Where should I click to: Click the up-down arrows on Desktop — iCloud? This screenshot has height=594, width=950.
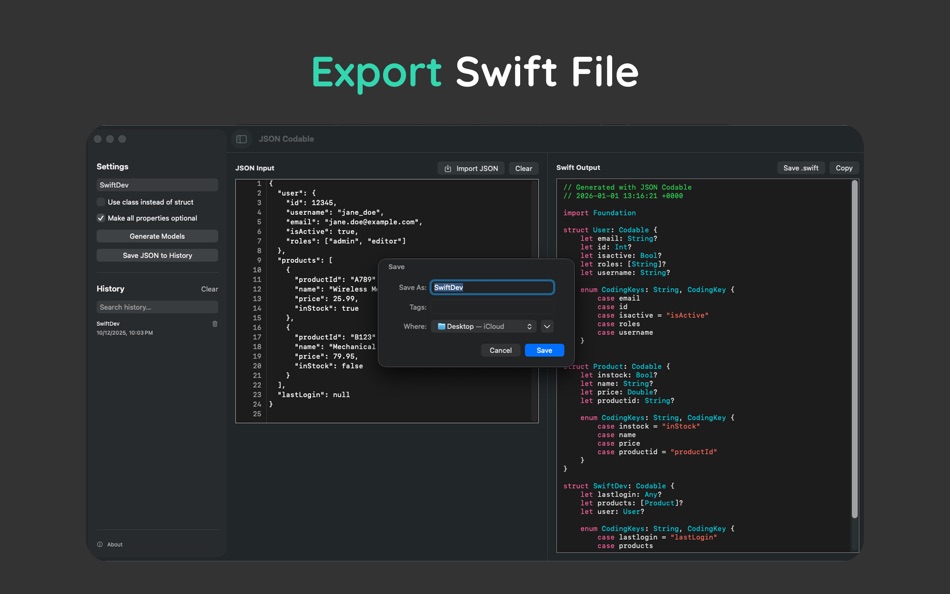[529, 326]
